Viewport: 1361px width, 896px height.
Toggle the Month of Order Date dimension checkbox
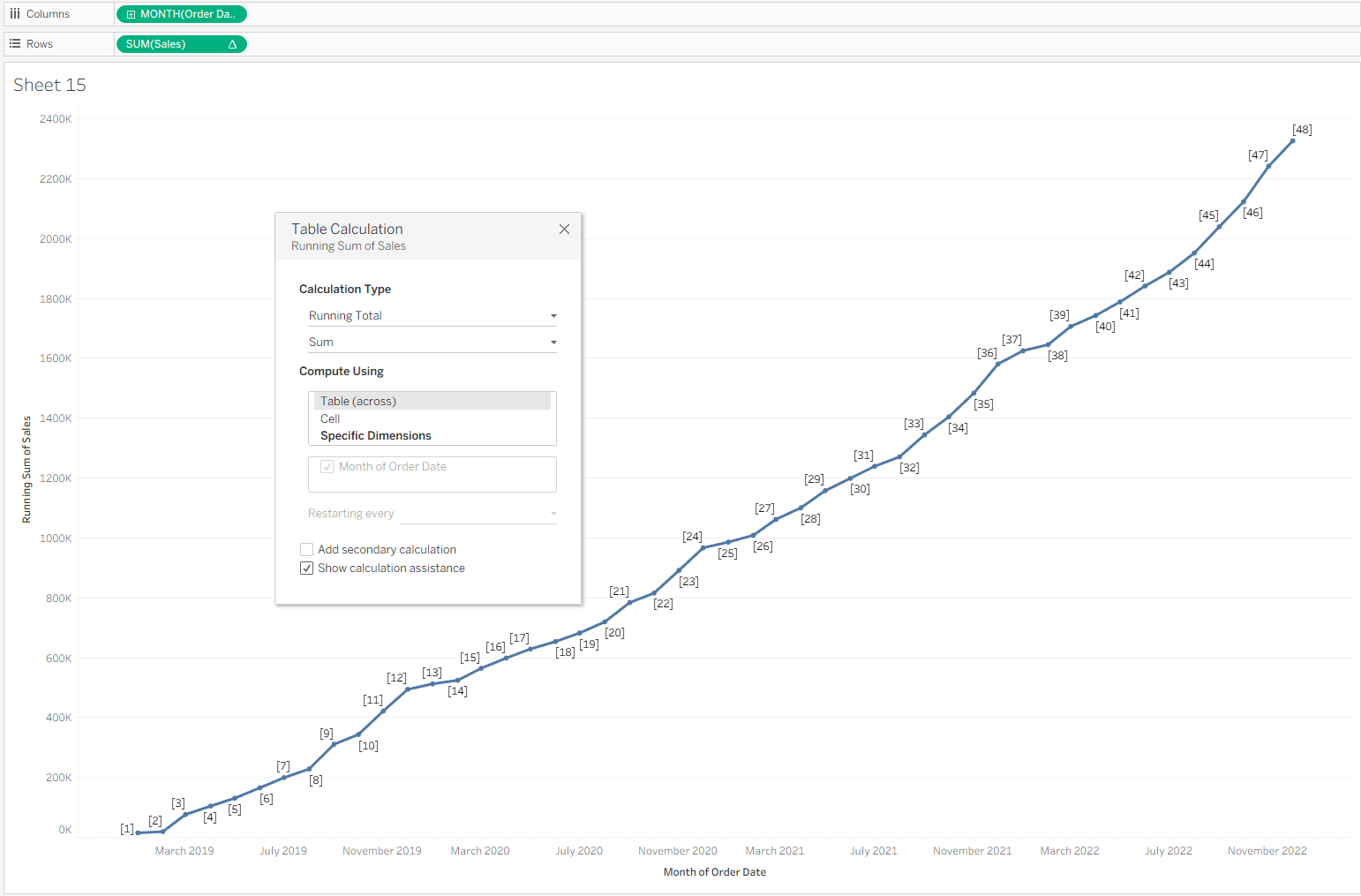click(x=327, y=467)
